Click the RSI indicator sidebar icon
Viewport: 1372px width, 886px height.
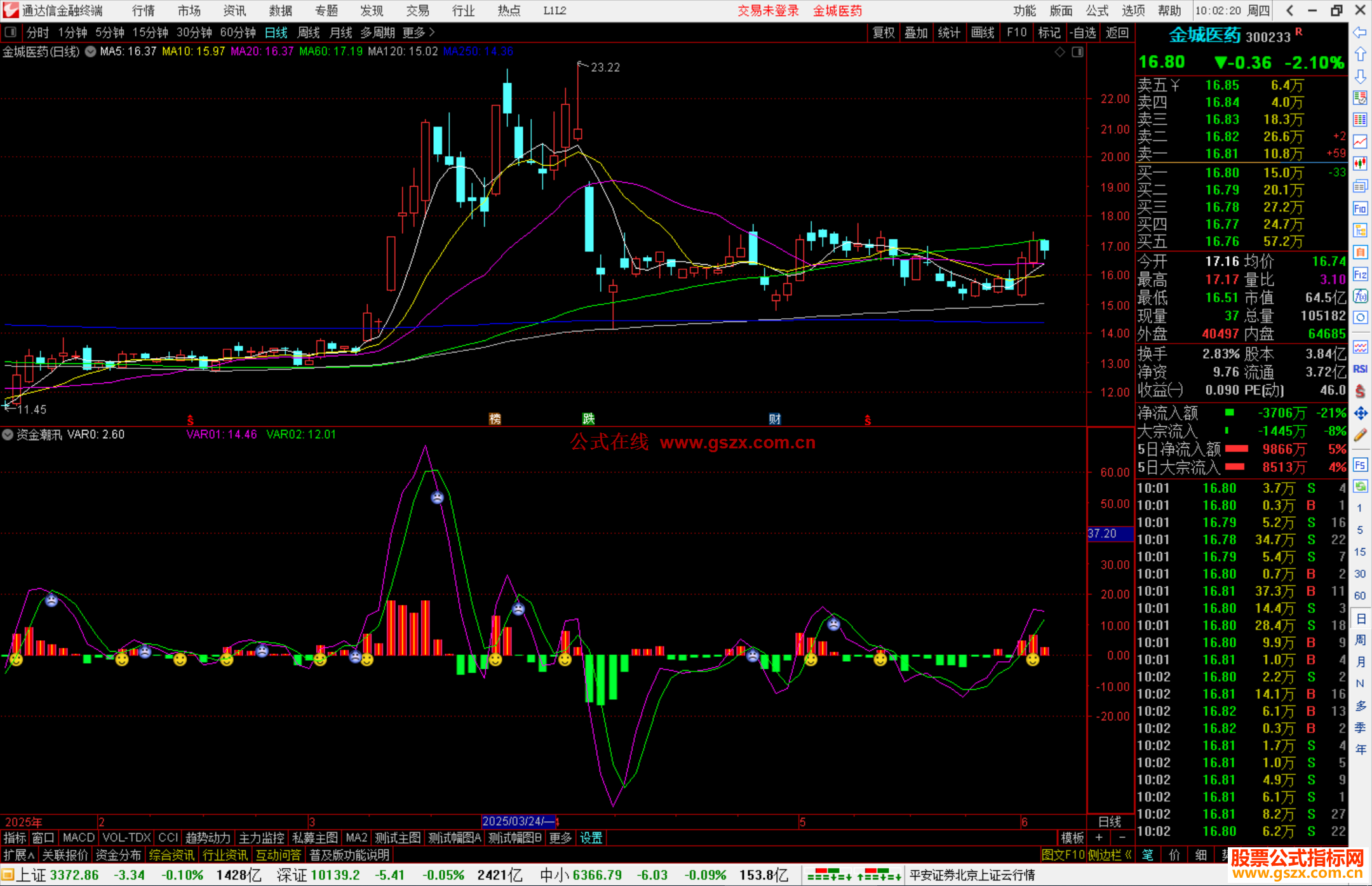tap(1360, 369)
